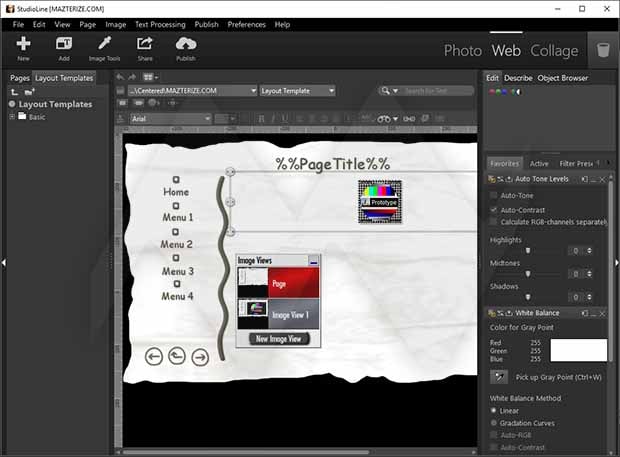Adjust the Highlights slider handle
Viewport: 620px width, 457px height.
pyautogui.click(x=527, y=251)
